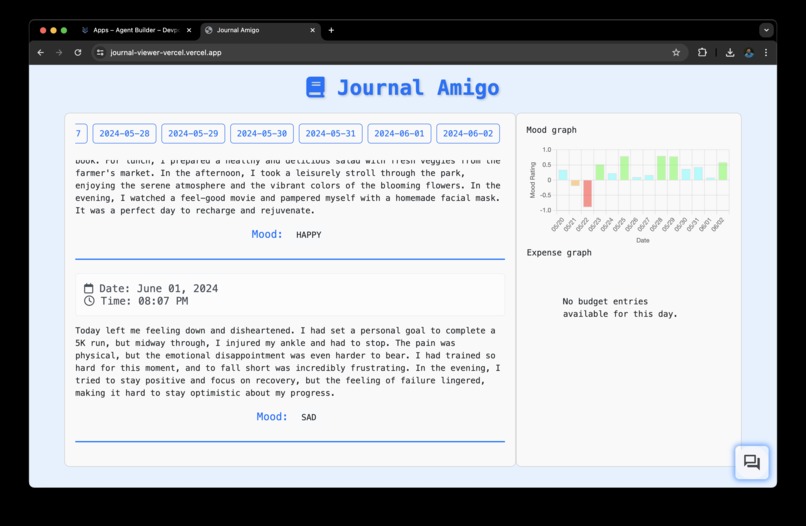Maximize the window with the green button
806x526 pixels.
pos(64,30)
